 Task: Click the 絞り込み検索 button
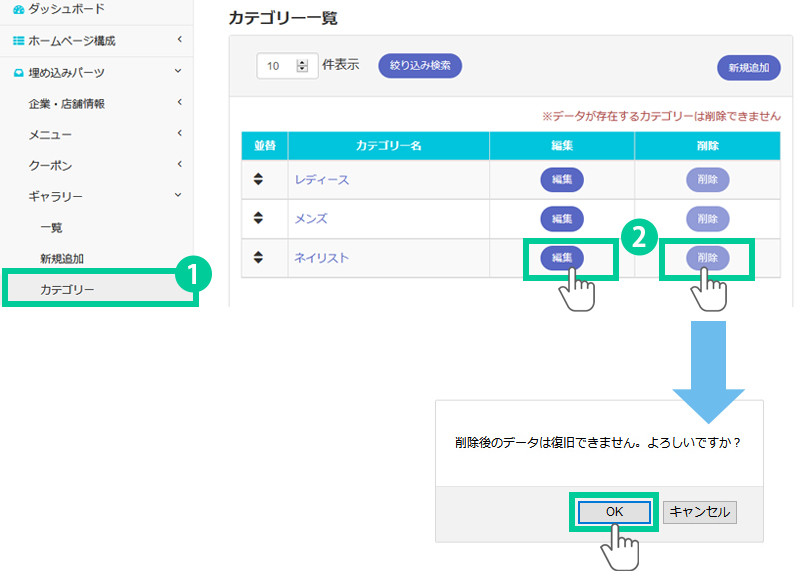[x=419, y=66]
